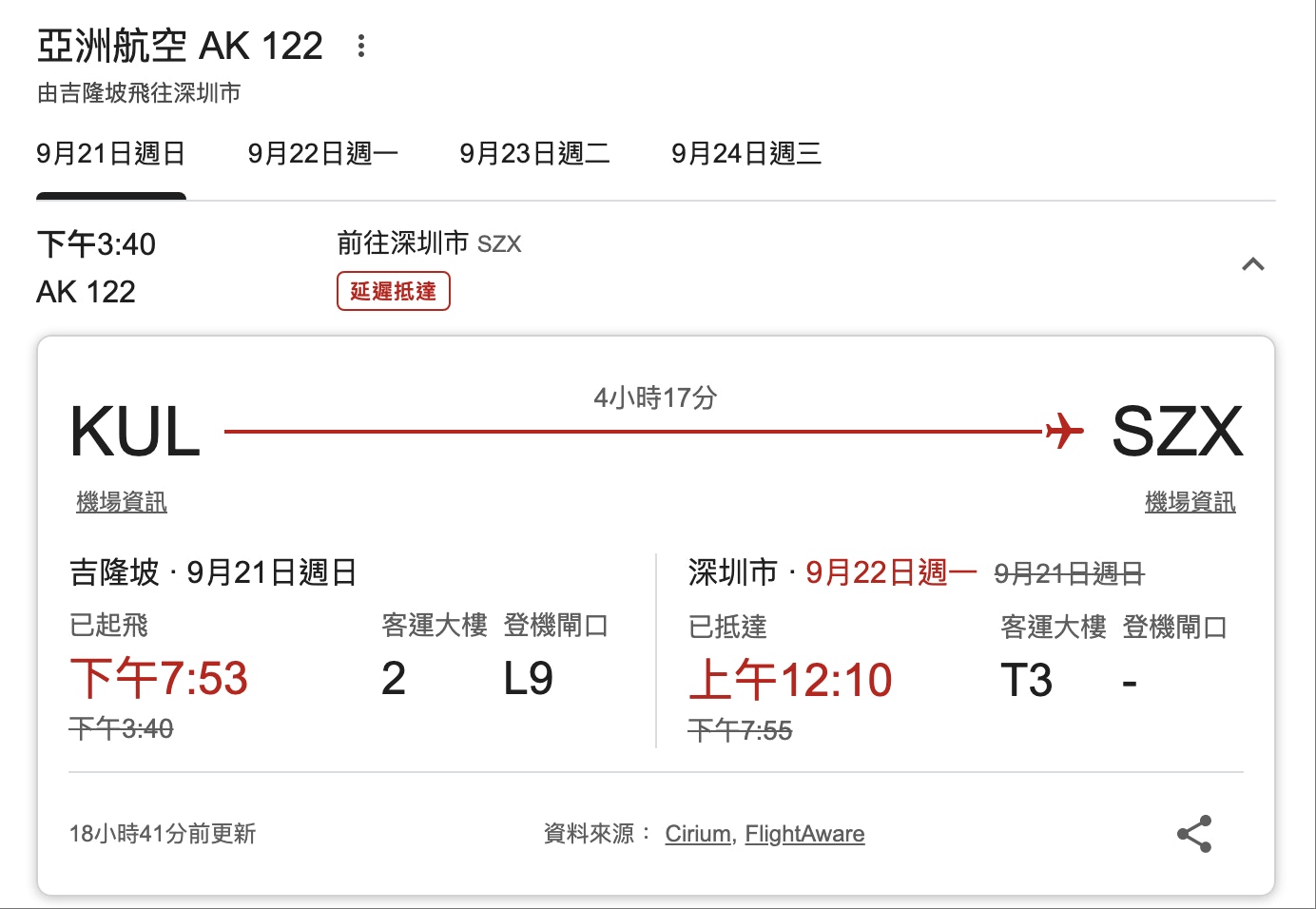Click the 亞洲航空 AK 122 flight title
Viewport: 1316px width, 909px height.
pos(181,44)
